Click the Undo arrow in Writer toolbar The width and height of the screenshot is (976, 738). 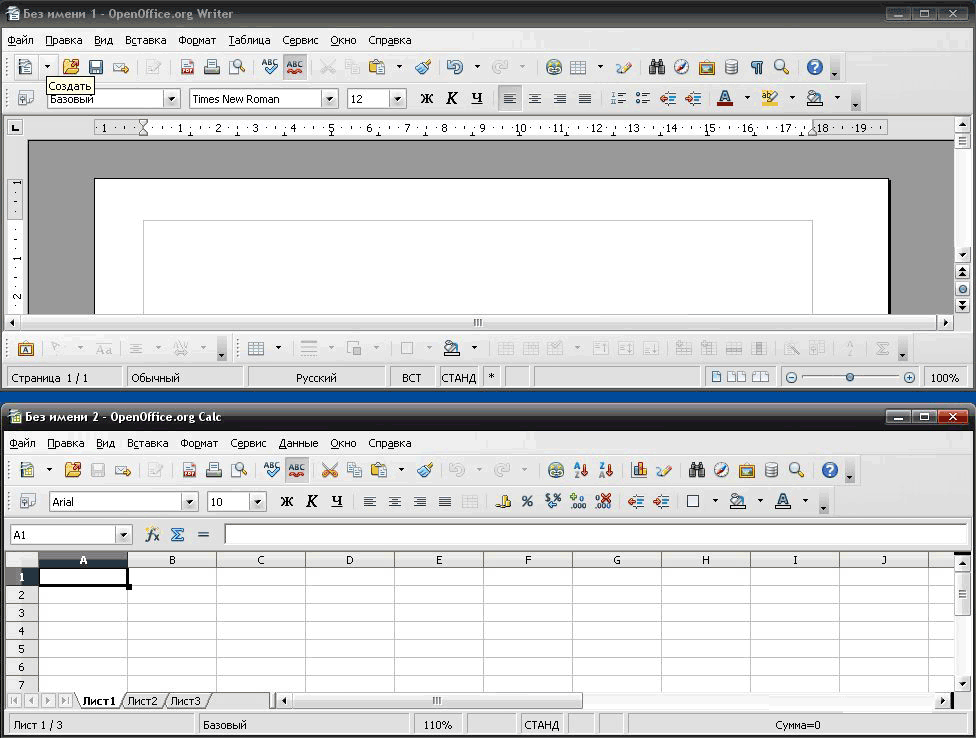pyautogui.click(x=455, y=67)
